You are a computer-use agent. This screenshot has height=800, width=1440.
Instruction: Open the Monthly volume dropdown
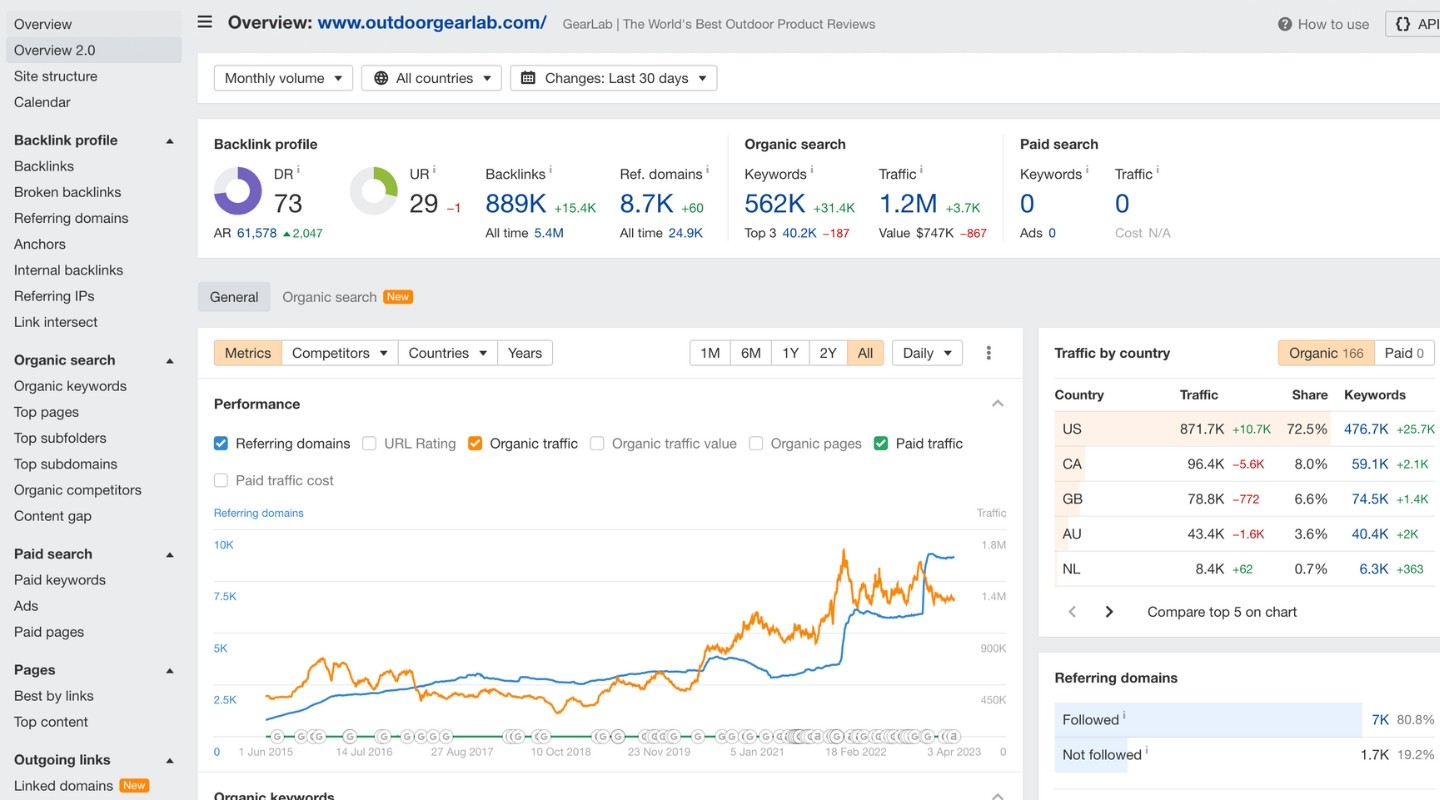pos(283,78)
